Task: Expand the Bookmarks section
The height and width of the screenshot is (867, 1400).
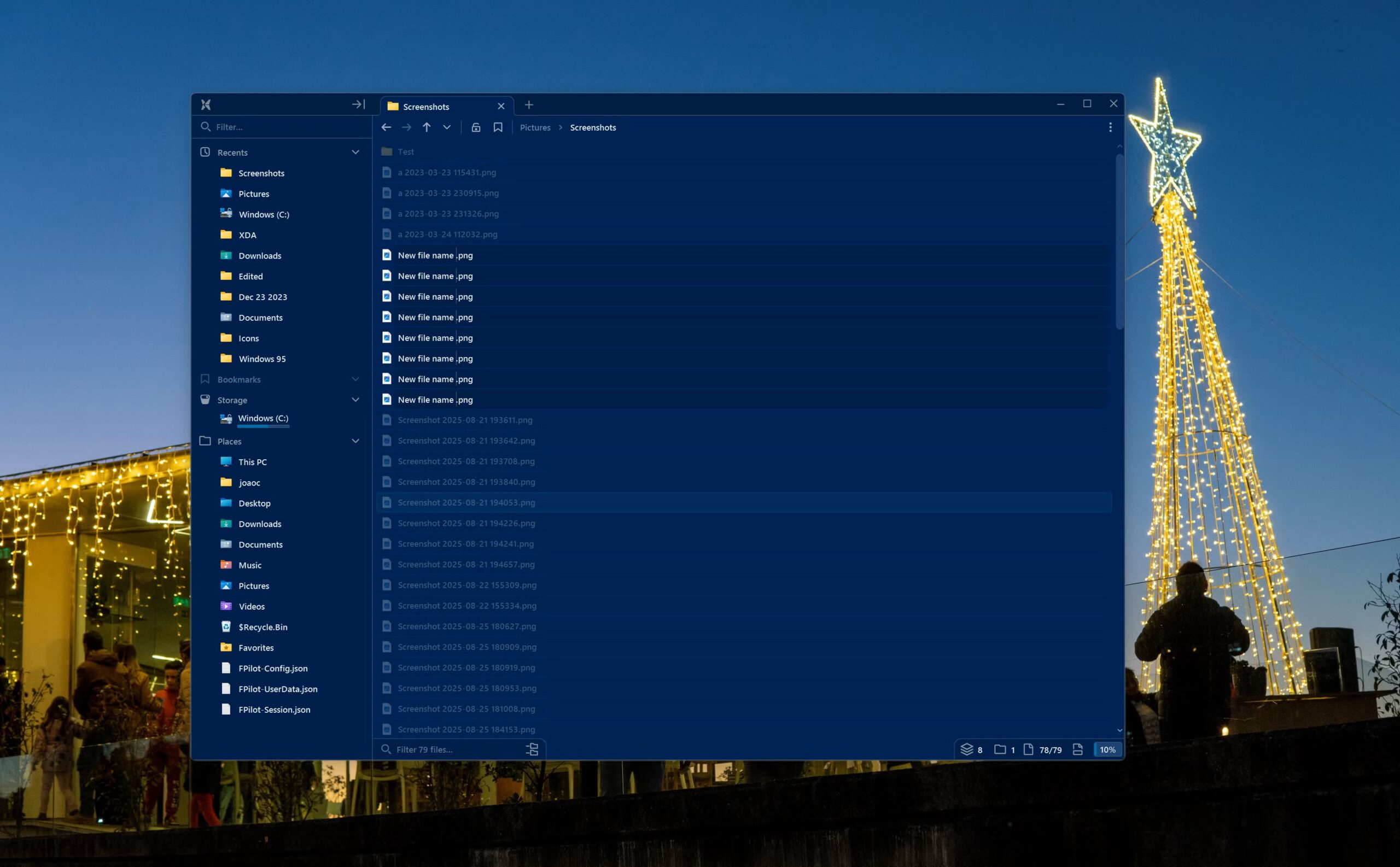Action: pyautogui.click(x=355, y=379)
